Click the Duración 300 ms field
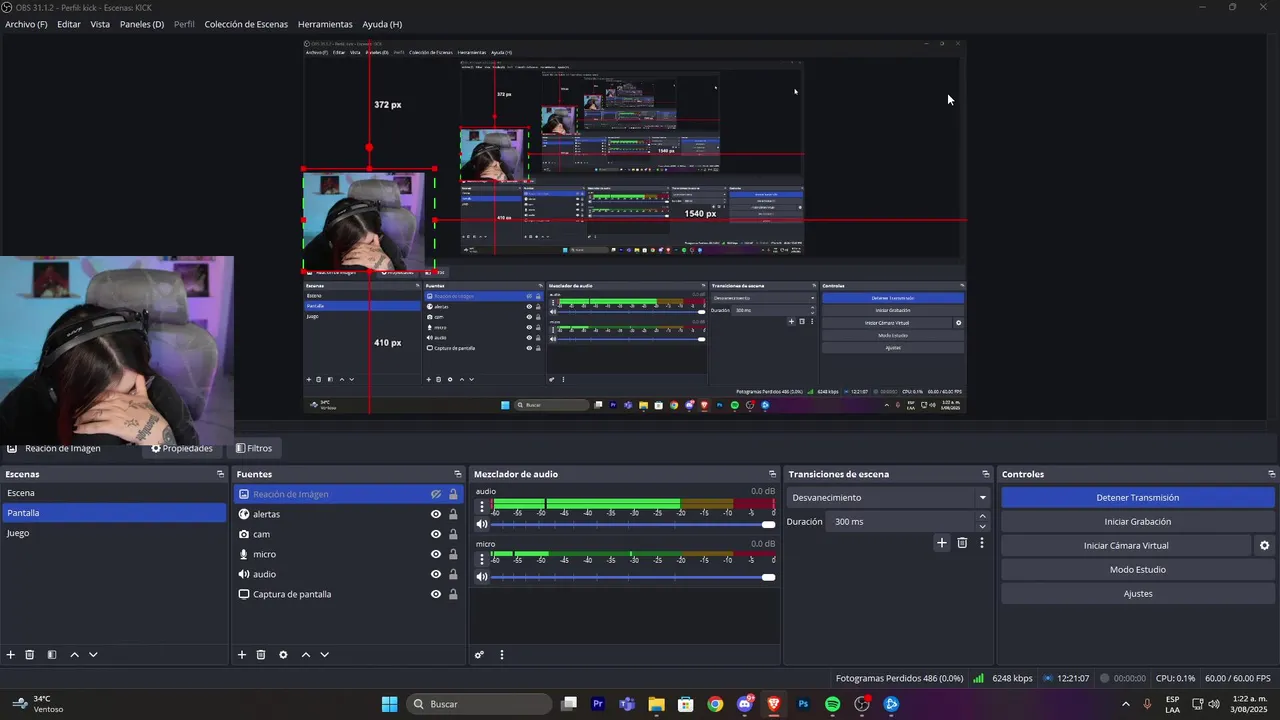The image size is (1280, 720). (x=900, y=521)
